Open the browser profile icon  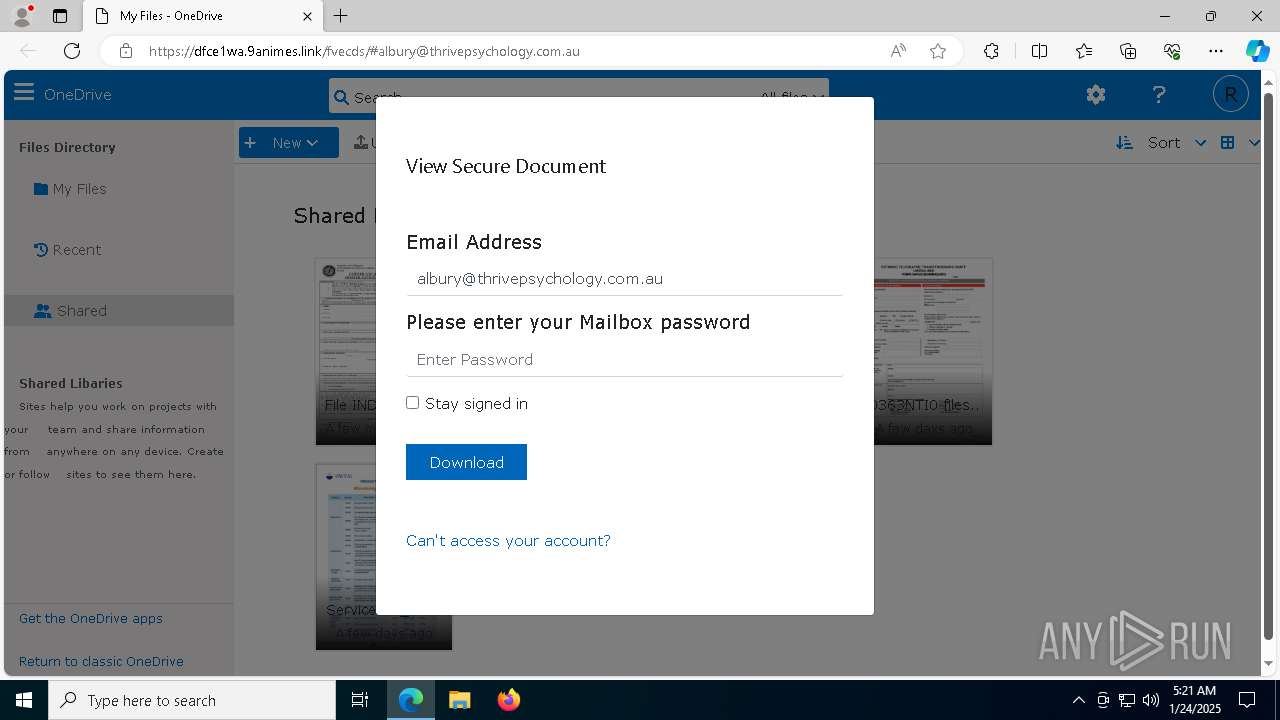tap(22, 16)
